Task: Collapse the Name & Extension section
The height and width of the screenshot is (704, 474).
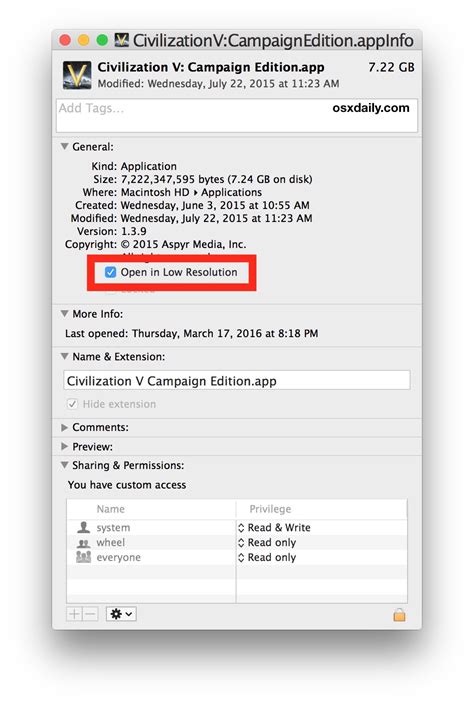Action: click(x=65, y=356)
